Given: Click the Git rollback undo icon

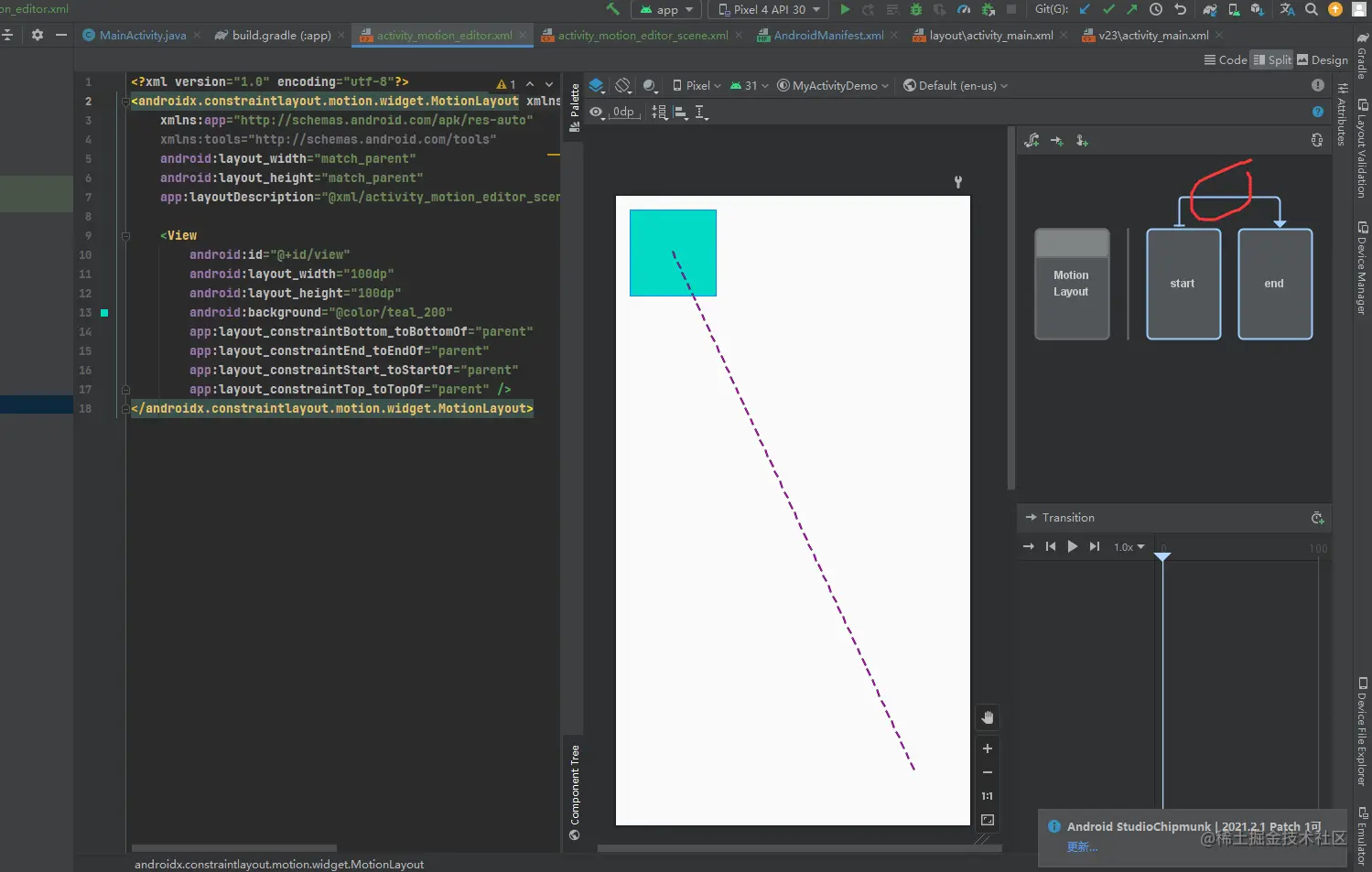Looking at the screenshot, I should (x=1181, y=9).
